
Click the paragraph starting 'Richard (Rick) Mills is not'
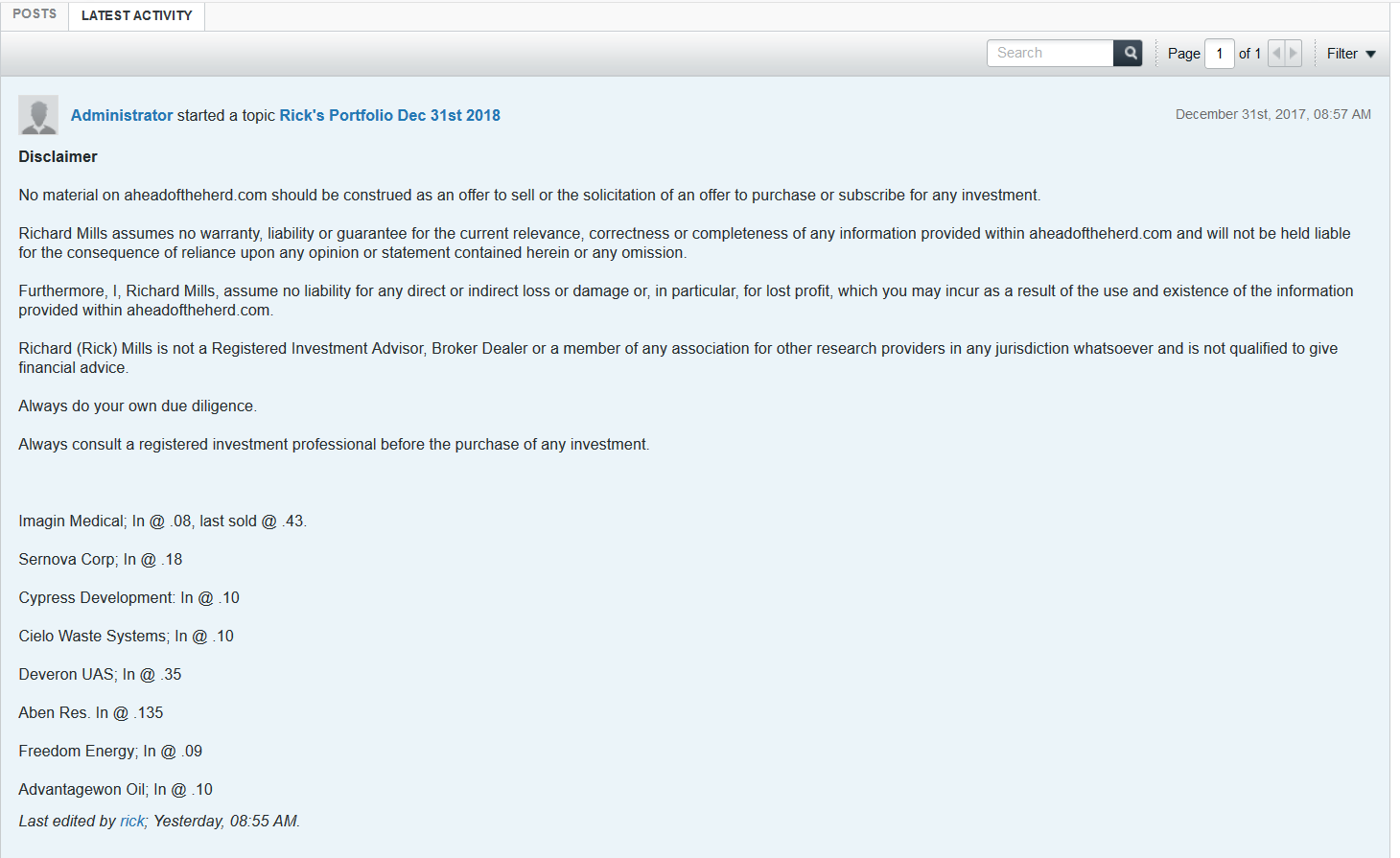(x=678, y=358)
